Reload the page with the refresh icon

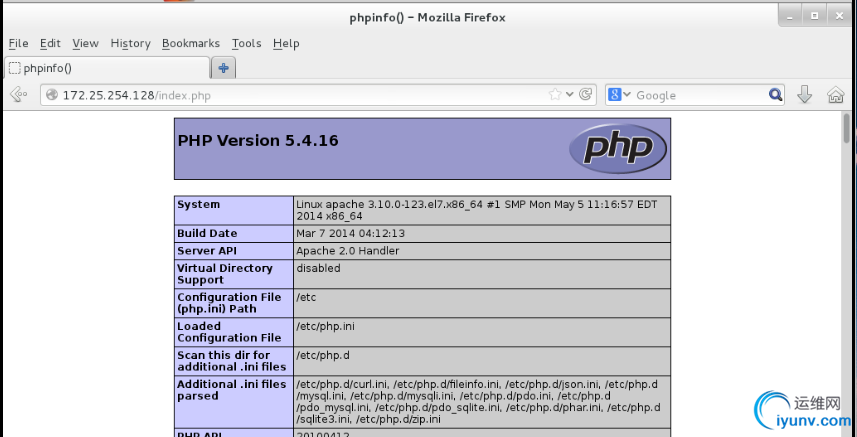pos(585,95)
